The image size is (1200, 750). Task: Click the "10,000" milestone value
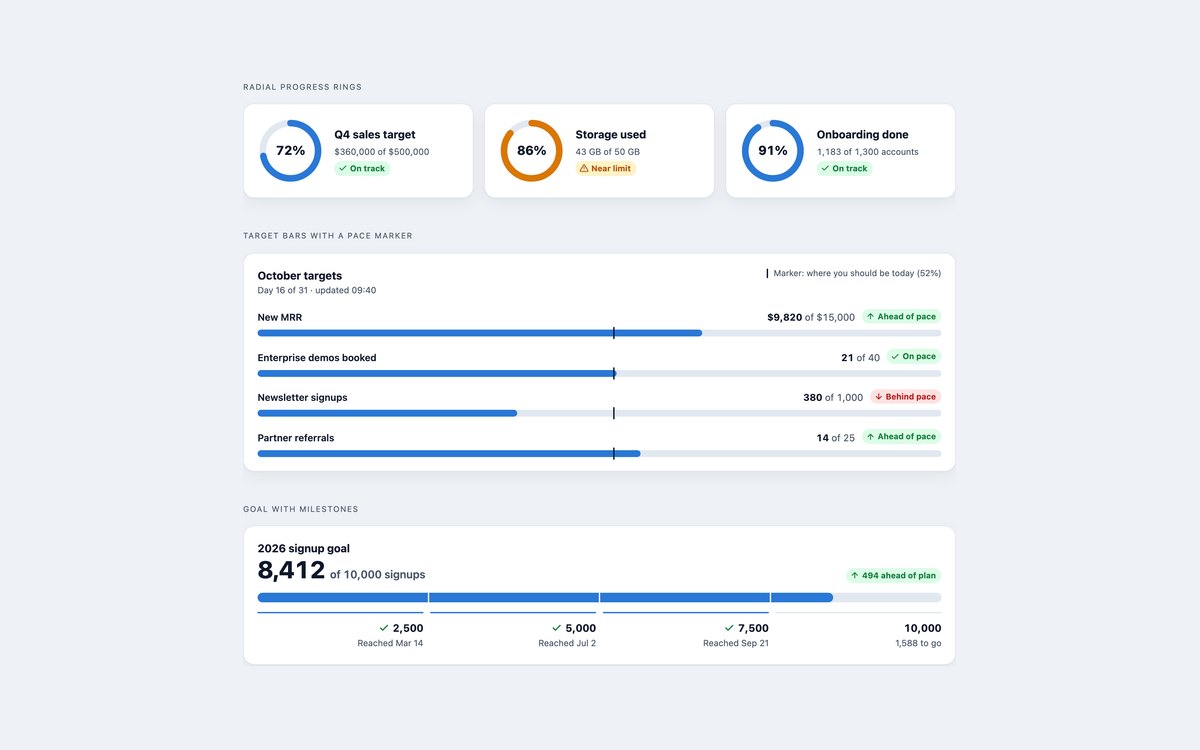923,628
